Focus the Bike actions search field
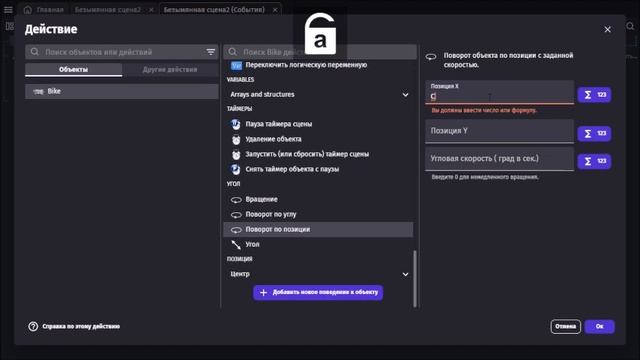Screen dimensions: 640x360 point(320,52)
